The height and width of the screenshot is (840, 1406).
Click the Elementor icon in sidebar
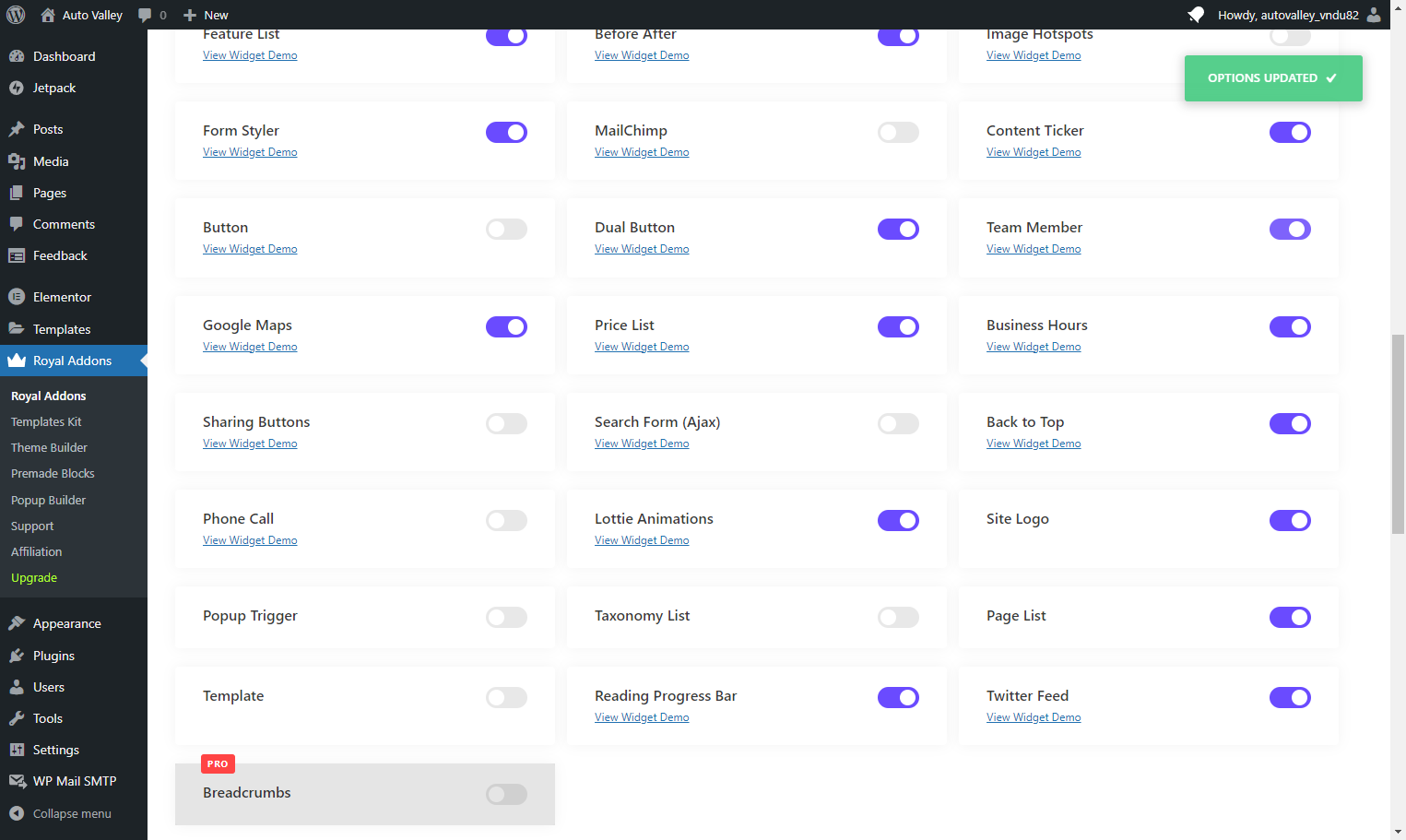tap(17, 297)
